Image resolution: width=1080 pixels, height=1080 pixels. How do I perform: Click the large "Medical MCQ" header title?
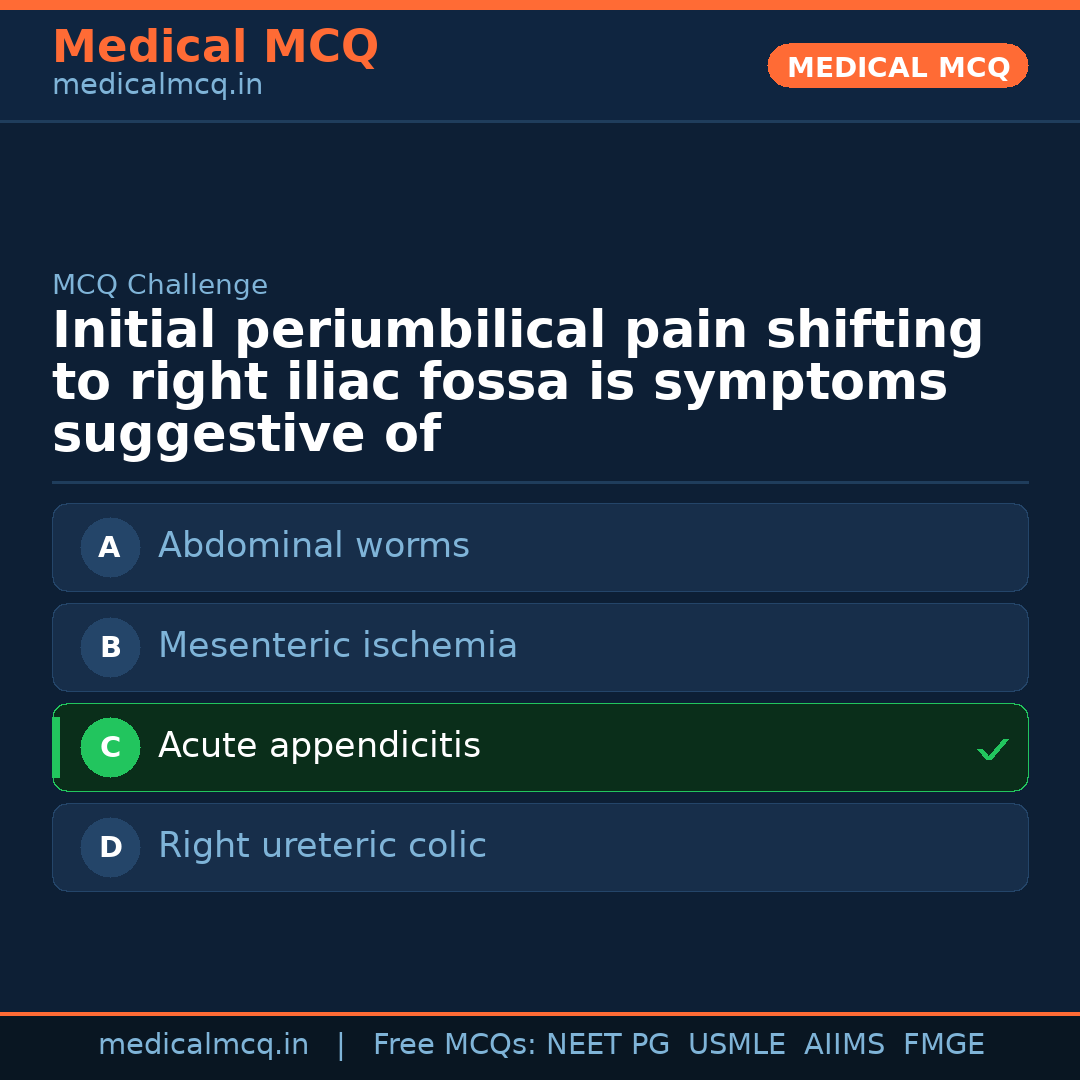click(x=215, y=47)
